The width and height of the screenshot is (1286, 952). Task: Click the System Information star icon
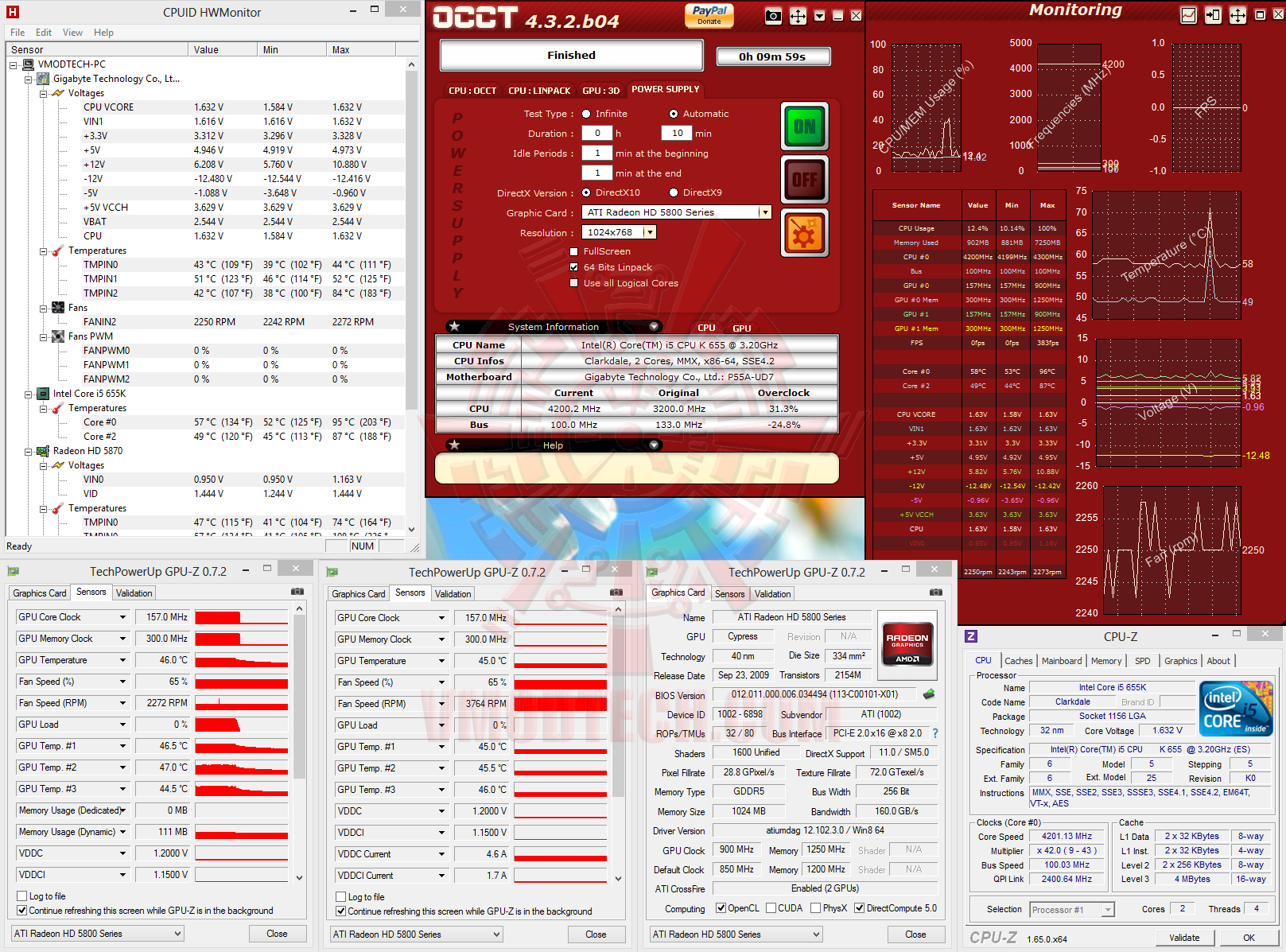[454, 326]
